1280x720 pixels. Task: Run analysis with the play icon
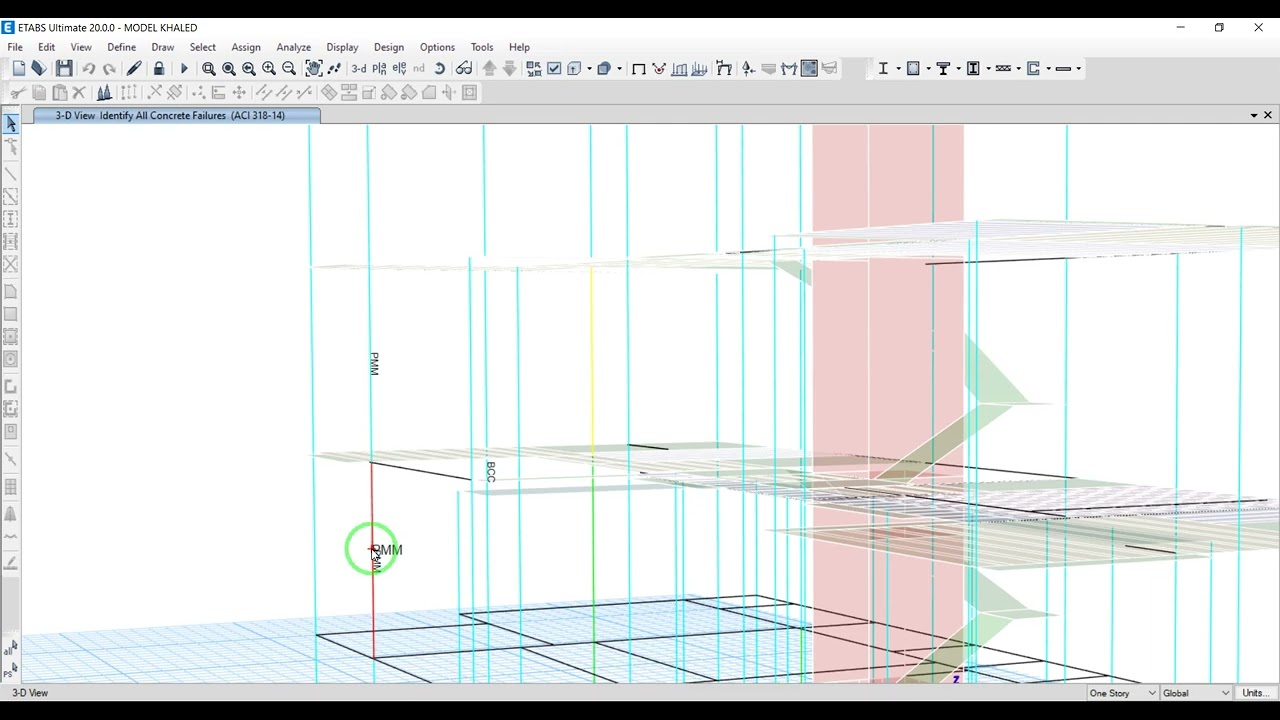pos(184,68)
